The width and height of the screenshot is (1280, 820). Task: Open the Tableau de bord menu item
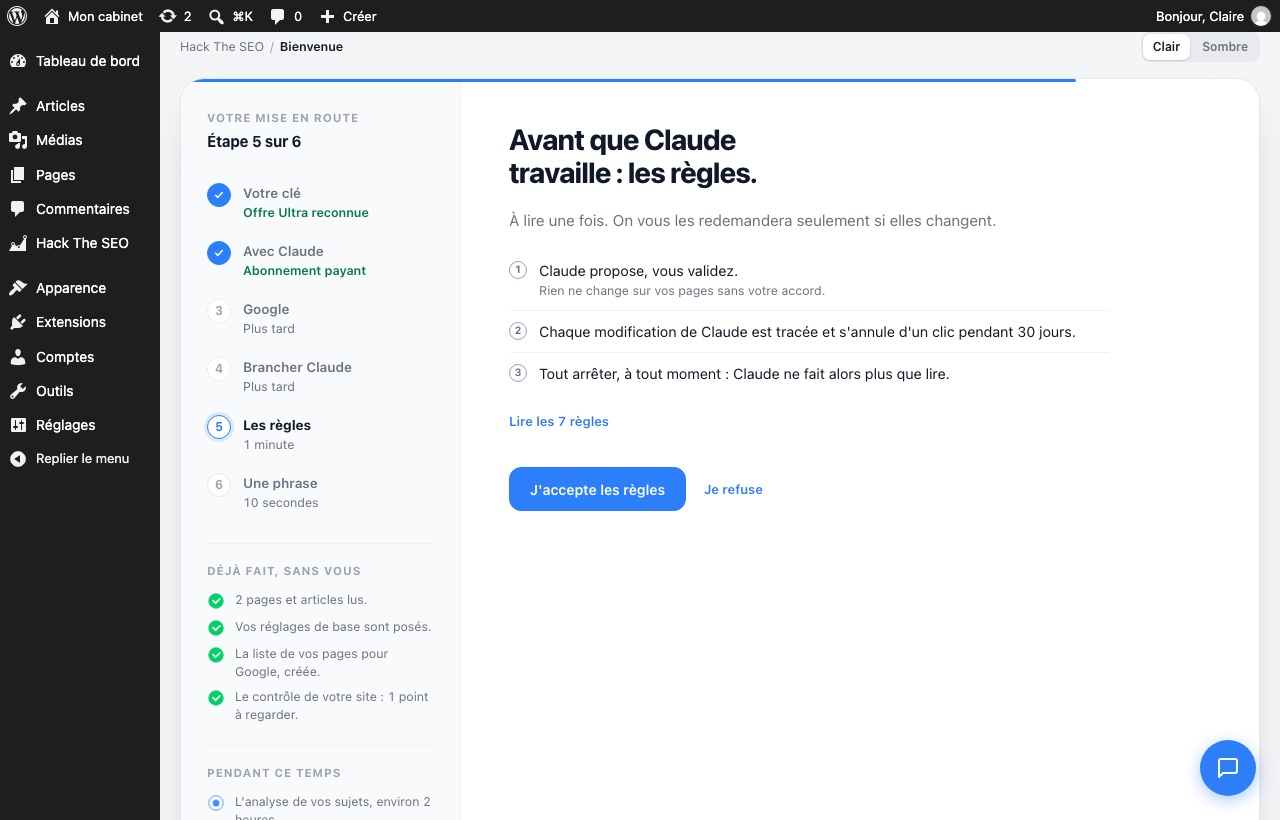(x=80, y=61)
